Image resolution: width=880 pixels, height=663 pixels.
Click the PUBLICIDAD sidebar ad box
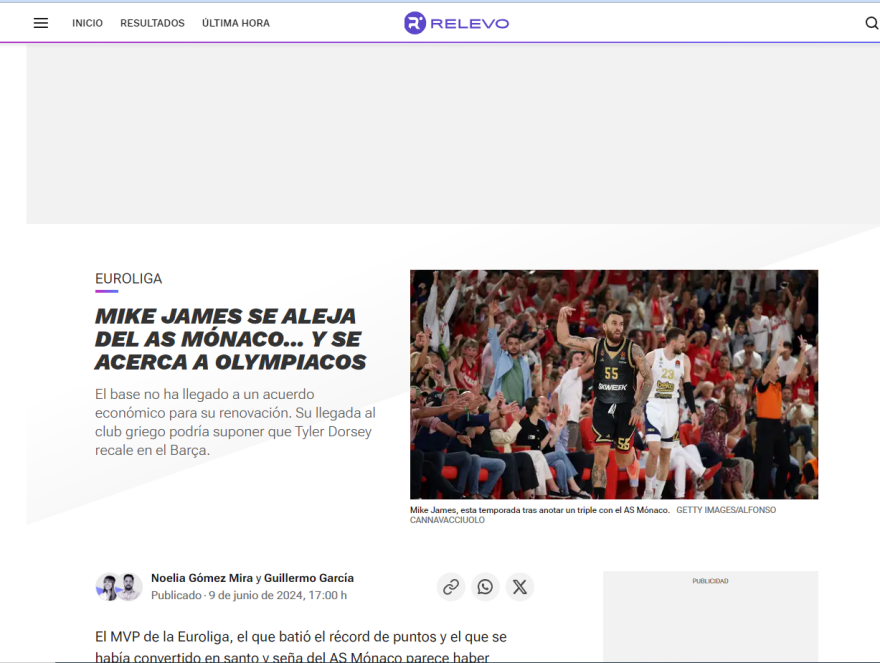pyautogui.click(x=710, y=620)
